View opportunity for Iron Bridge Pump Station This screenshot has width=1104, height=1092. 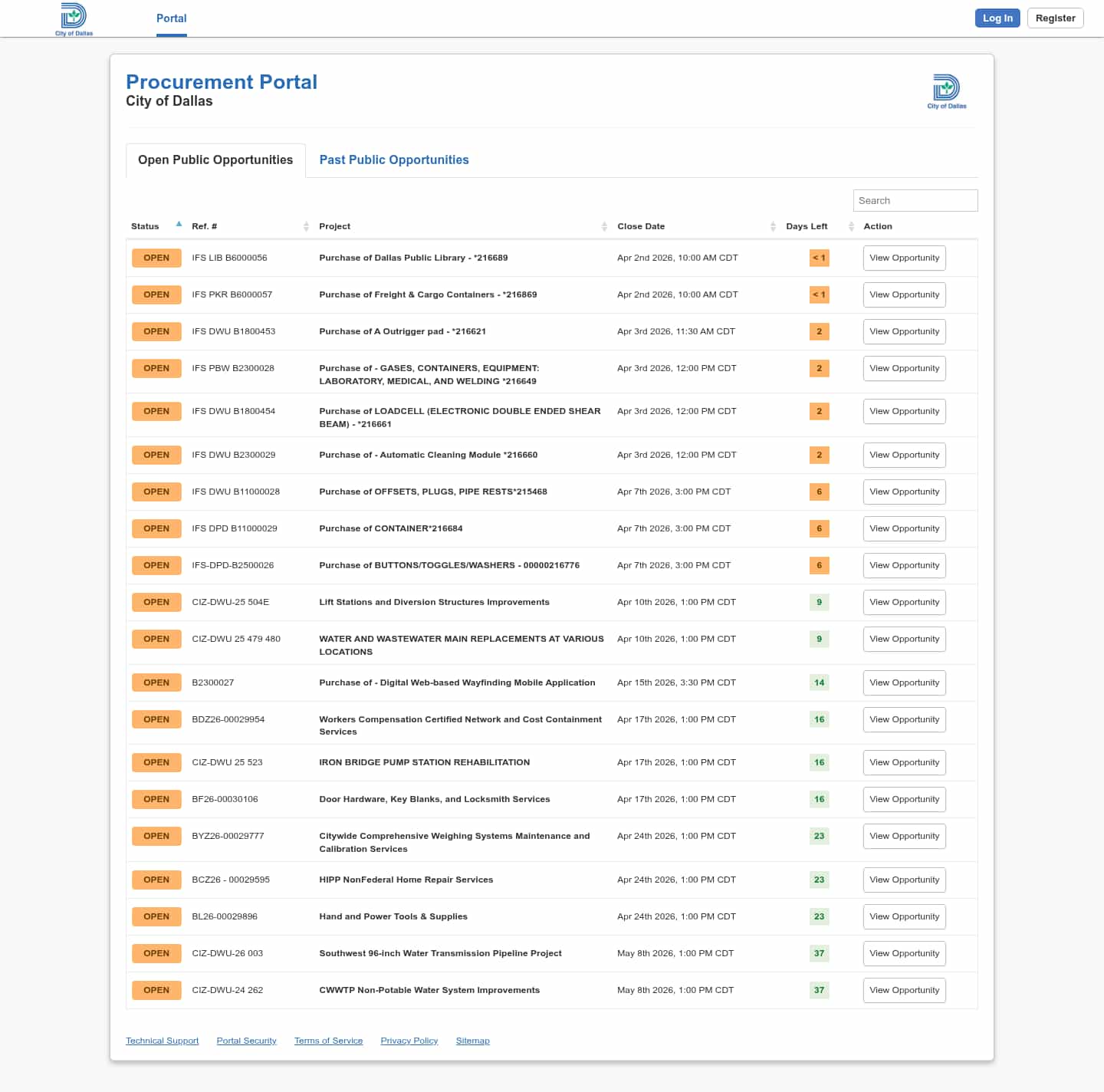point(904,762)
